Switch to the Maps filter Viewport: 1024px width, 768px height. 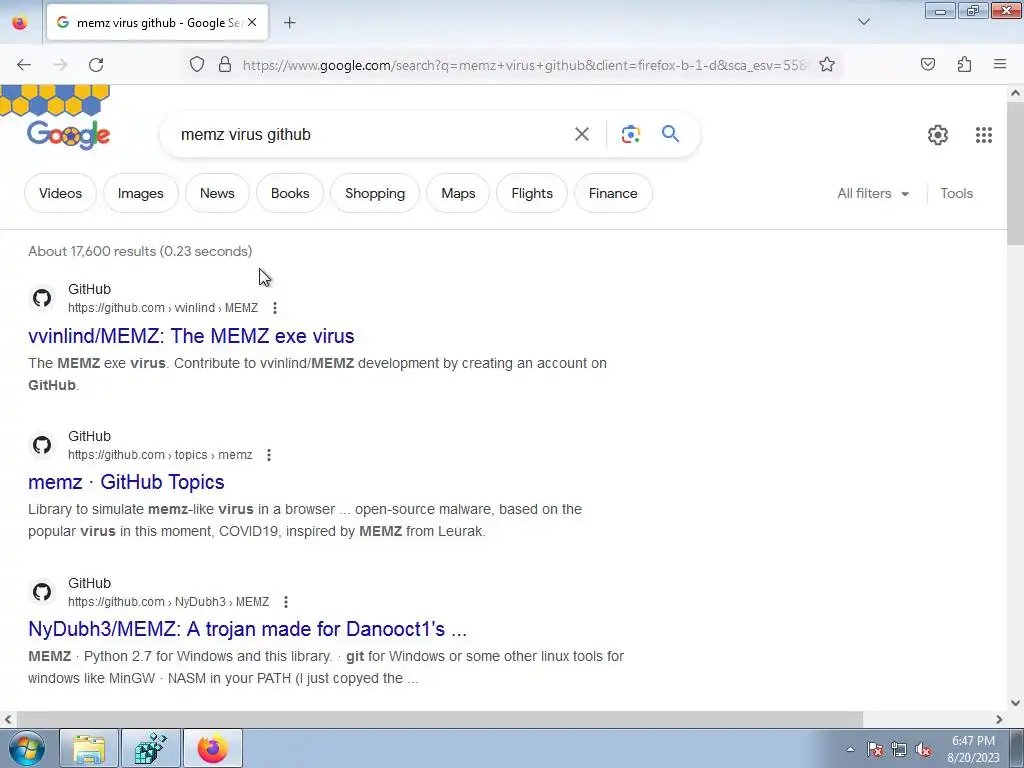point(458,193)
